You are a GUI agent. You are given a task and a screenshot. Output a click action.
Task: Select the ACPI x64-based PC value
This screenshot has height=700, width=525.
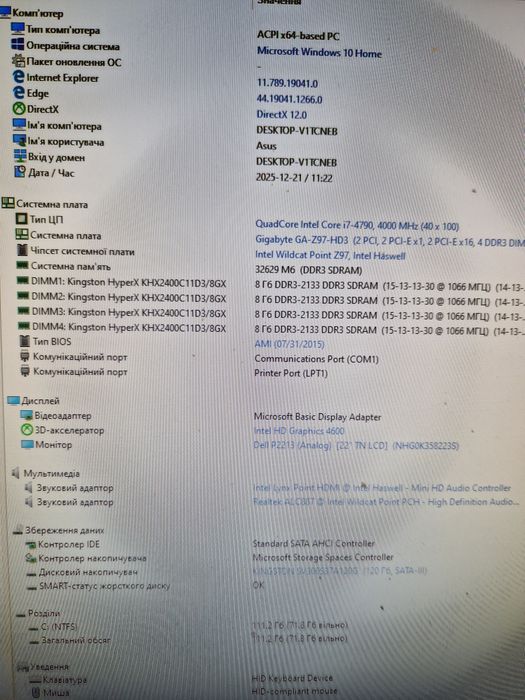tap(298, 36)
